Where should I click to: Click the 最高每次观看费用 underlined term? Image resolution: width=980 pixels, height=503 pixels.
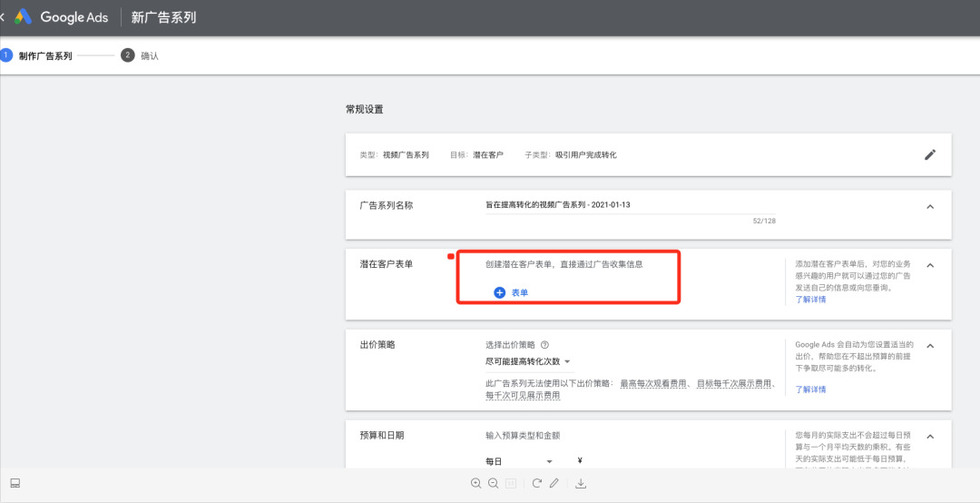tap(651, 384)
